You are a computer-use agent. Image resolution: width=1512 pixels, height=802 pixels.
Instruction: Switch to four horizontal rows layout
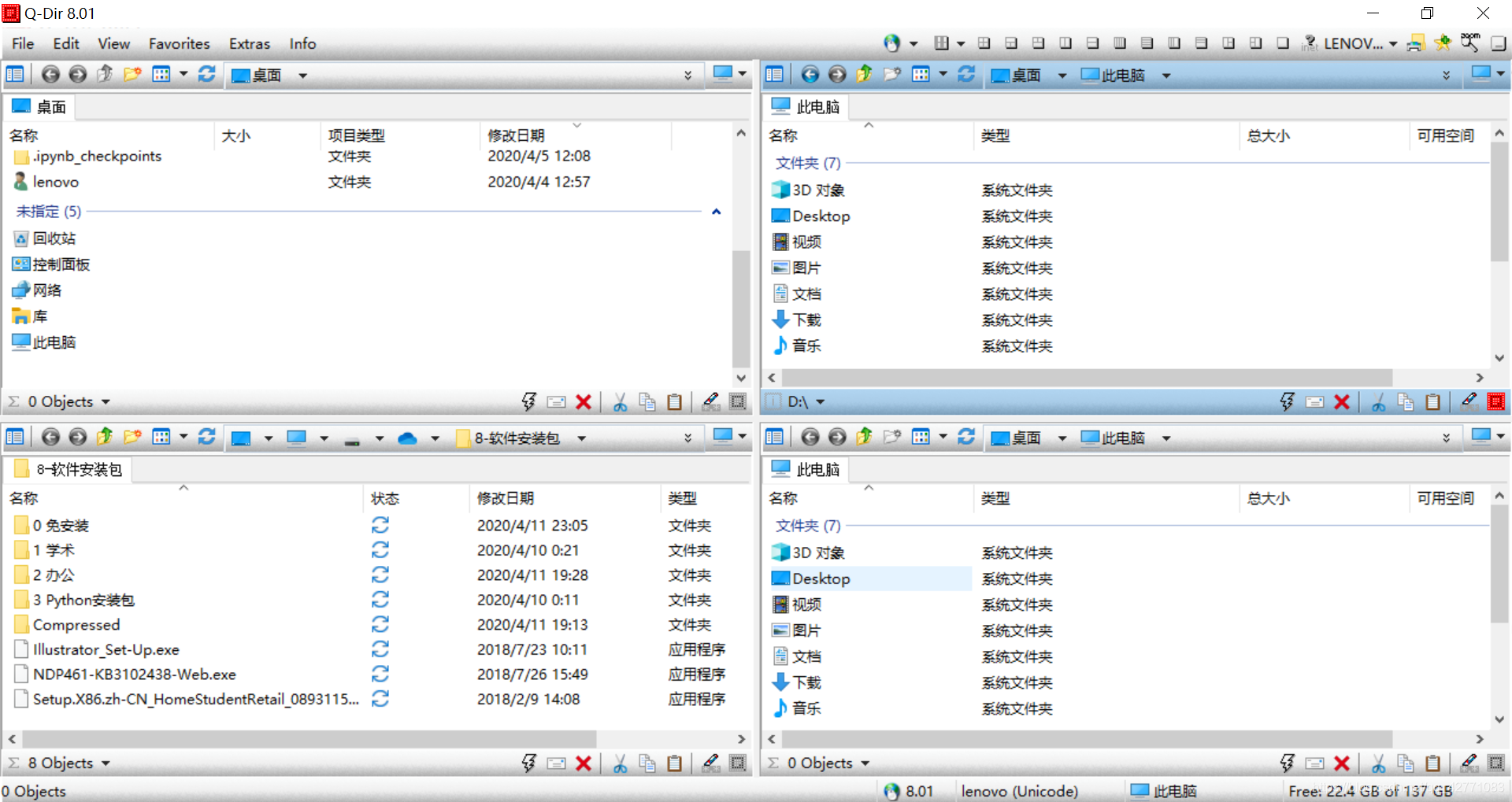[1147, 43]
